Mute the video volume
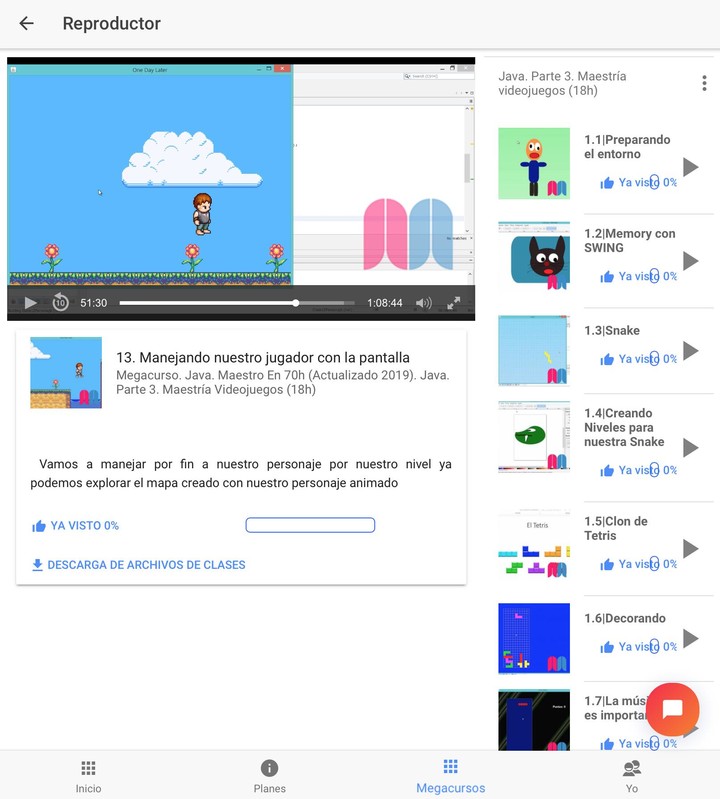The height and width of the screenshot is (799, 720). click(x=424, y=303)
